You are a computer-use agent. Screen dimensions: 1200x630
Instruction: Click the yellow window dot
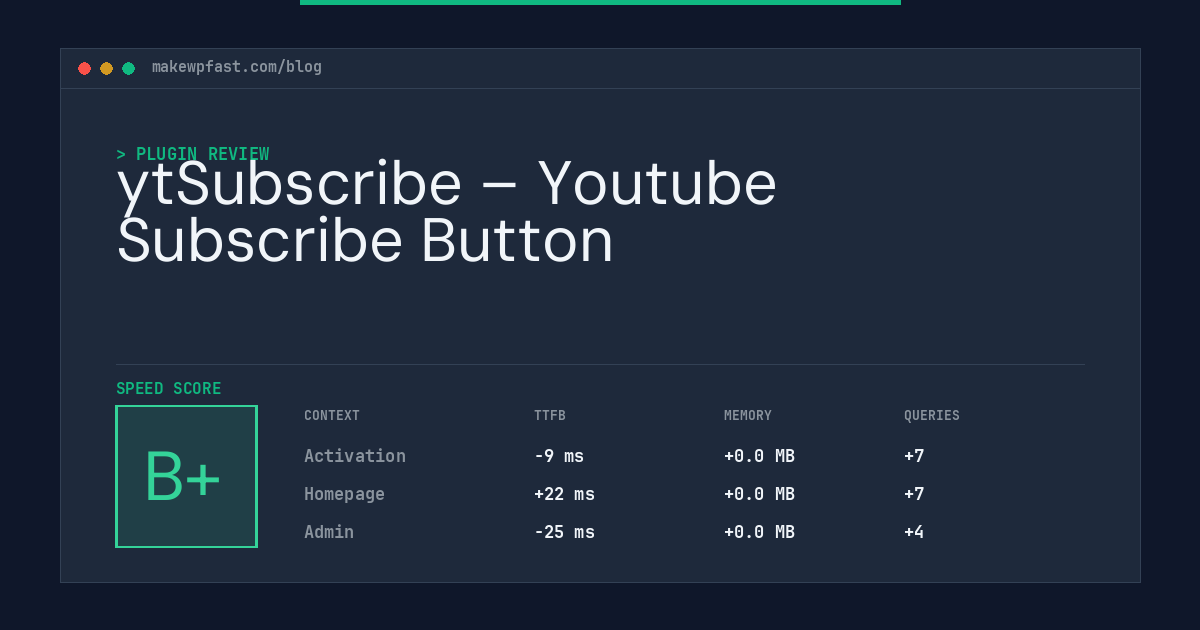(x=106, y=68)
